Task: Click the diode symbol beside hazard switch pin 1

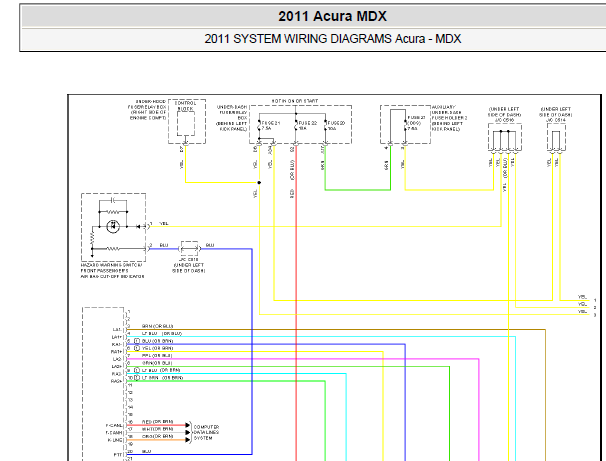Action: (x=138, y=226)
